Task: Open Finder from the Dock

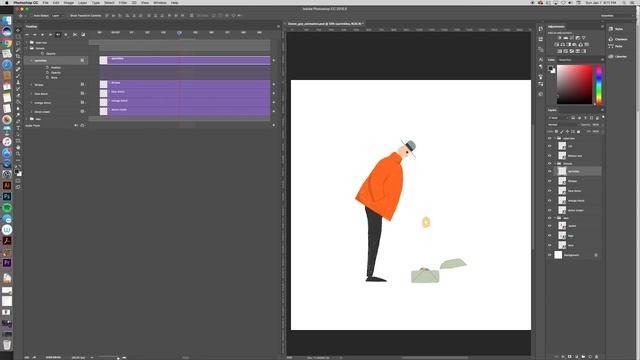Action: point(7,20)
